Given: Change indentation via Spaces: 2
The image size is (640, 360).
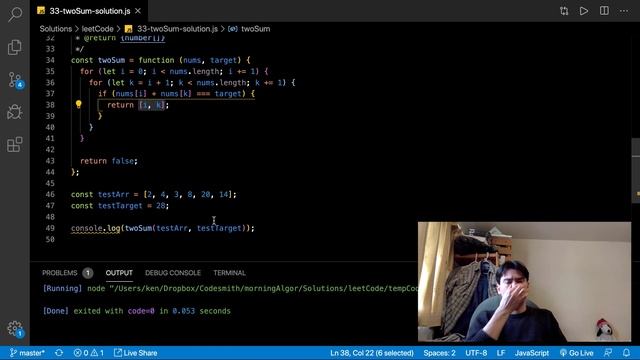Looking at the screenshot, I should [439, 353].
